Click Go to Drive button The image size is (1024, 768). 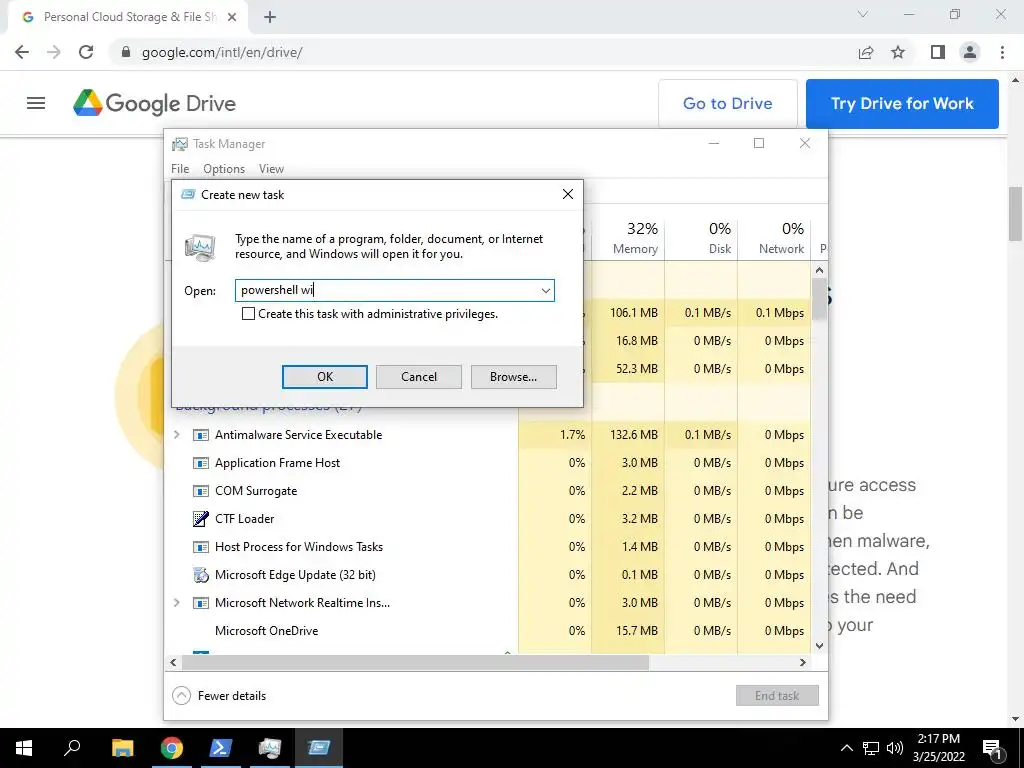point(728,103)
